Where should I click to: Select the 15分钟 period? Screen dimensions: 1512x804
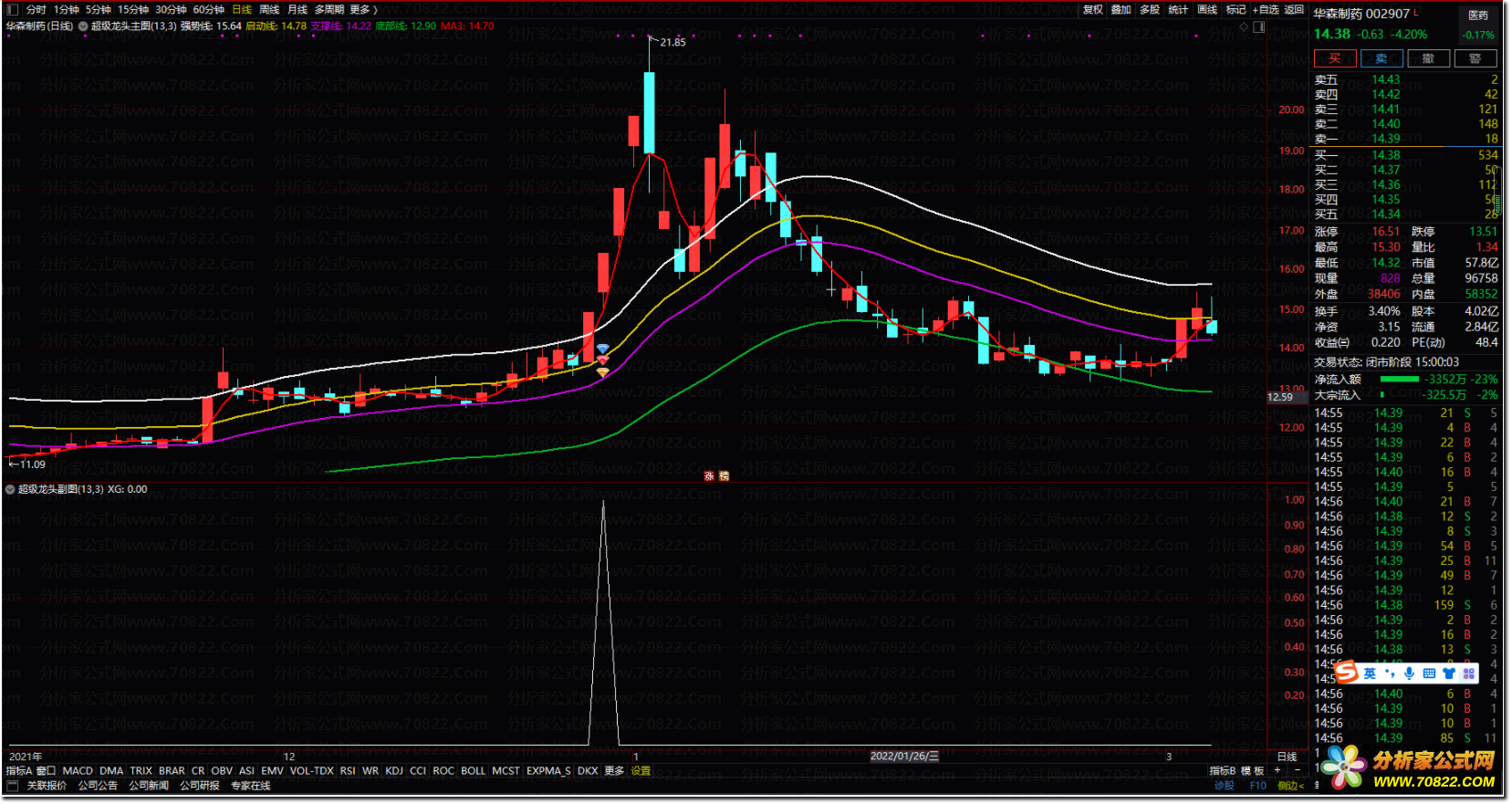(133, 10)
